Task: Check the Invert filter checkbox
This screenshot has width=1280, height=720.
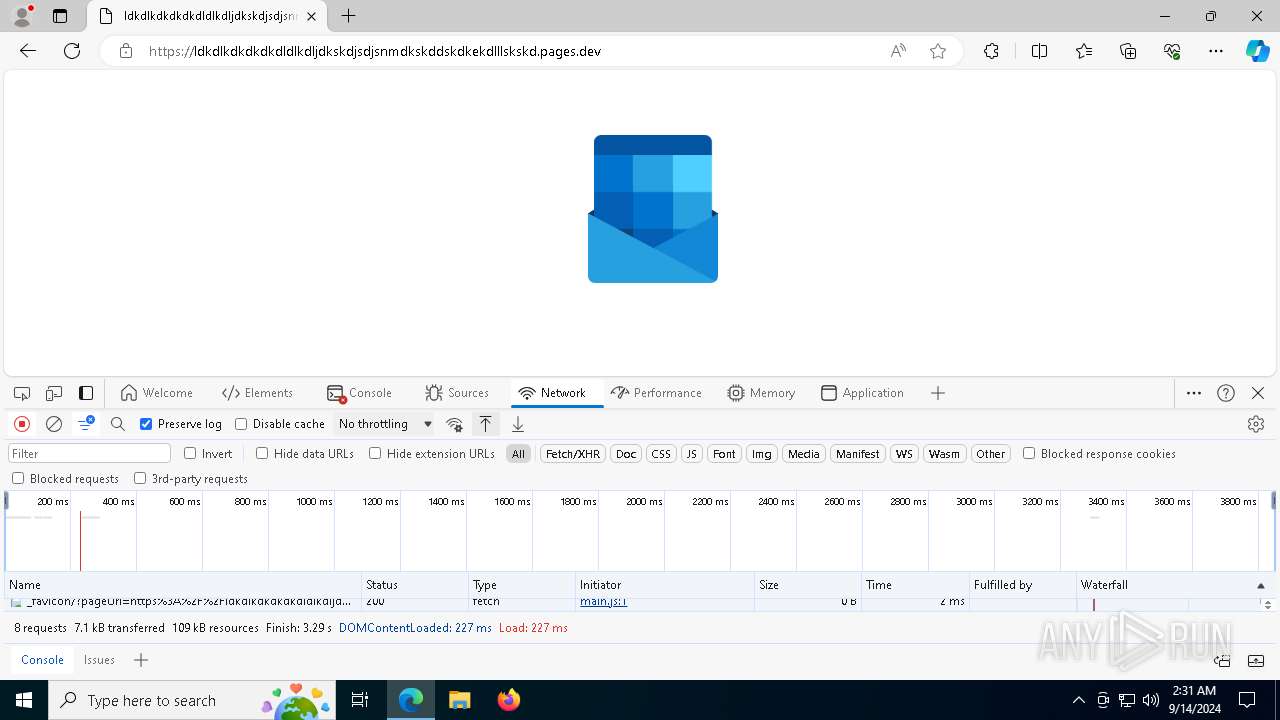Action: 190,453
